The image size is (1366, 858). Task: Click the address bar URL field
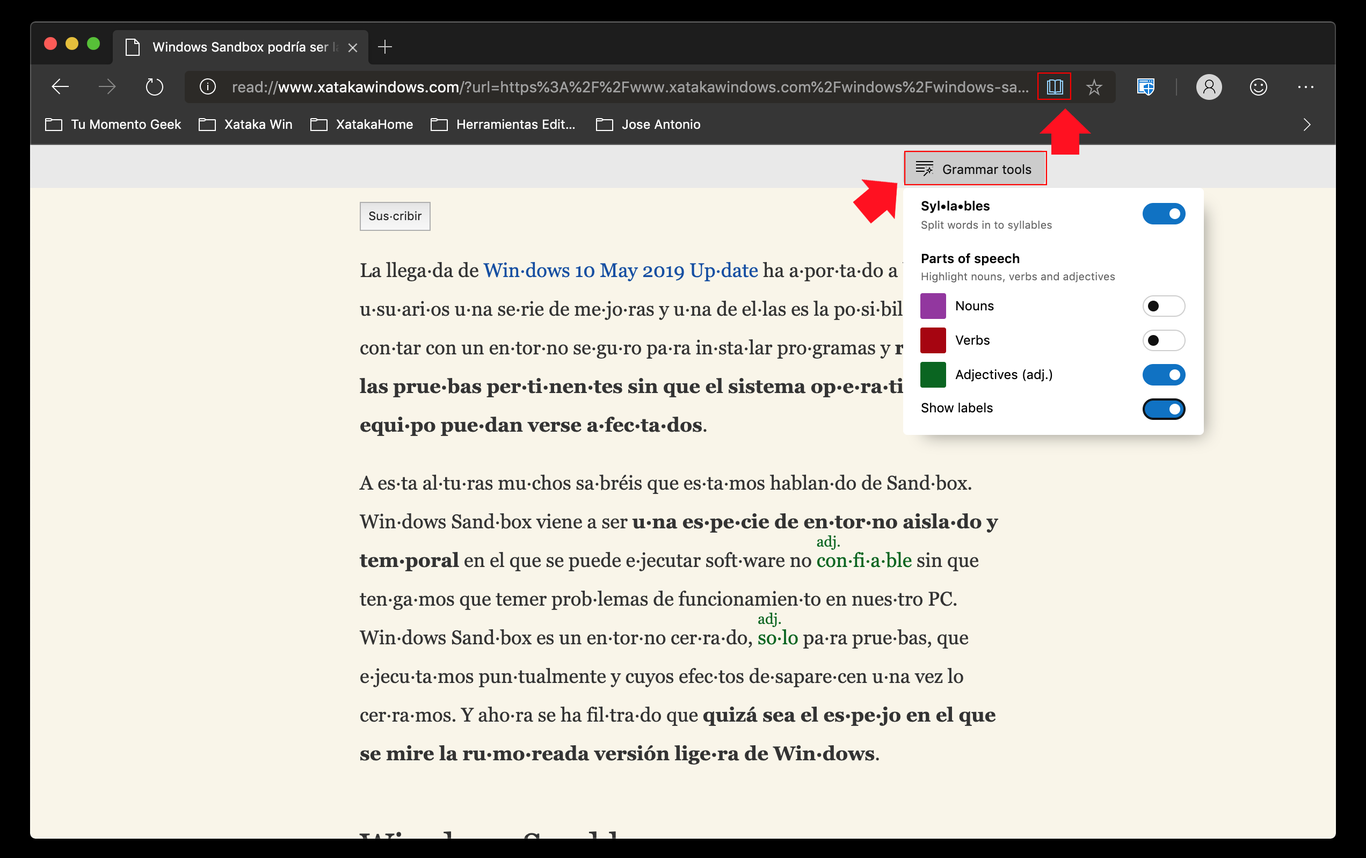click(630, 87)
